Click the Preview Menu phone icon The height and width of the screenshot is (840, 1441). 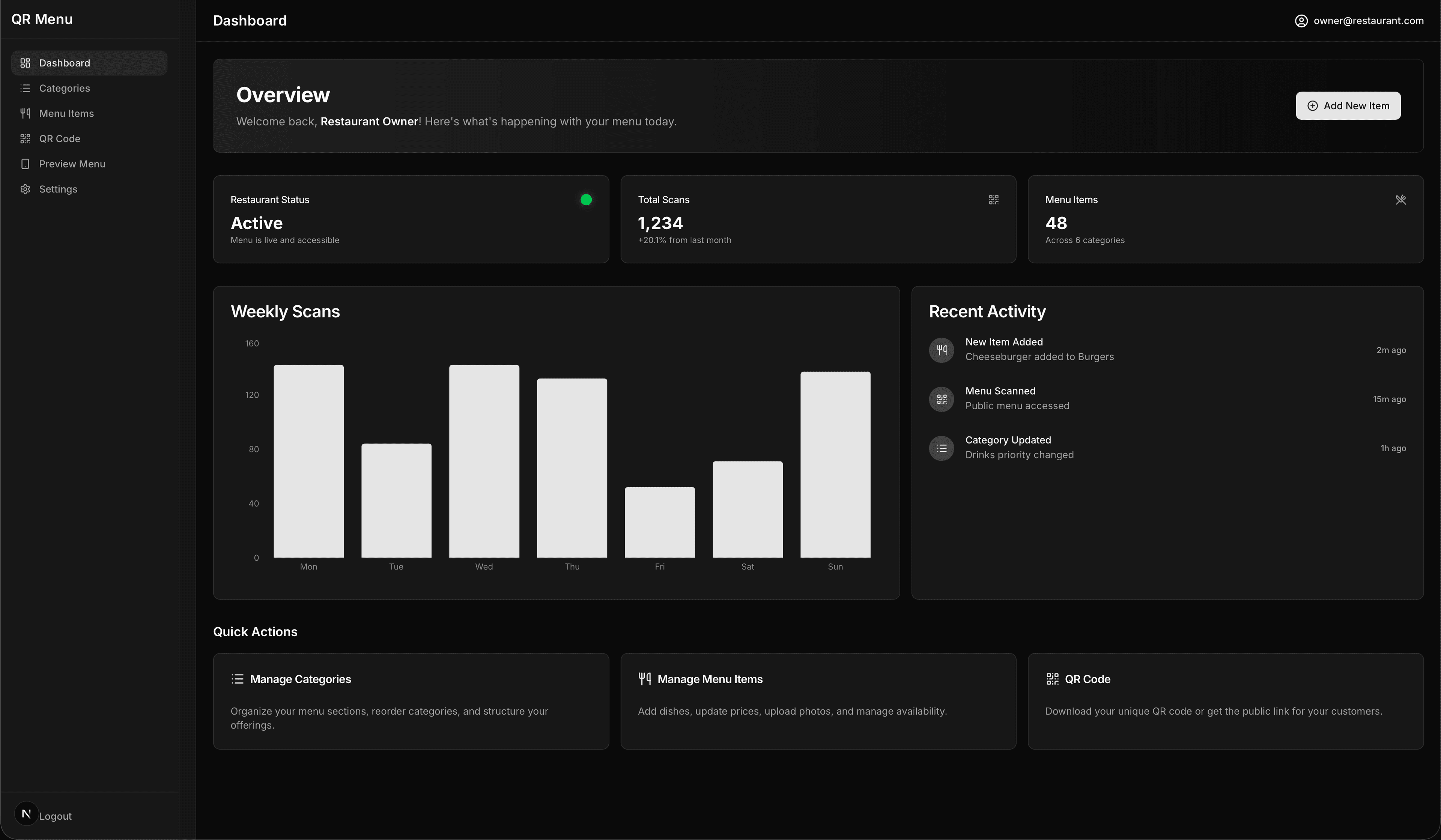tap(25, 164)
